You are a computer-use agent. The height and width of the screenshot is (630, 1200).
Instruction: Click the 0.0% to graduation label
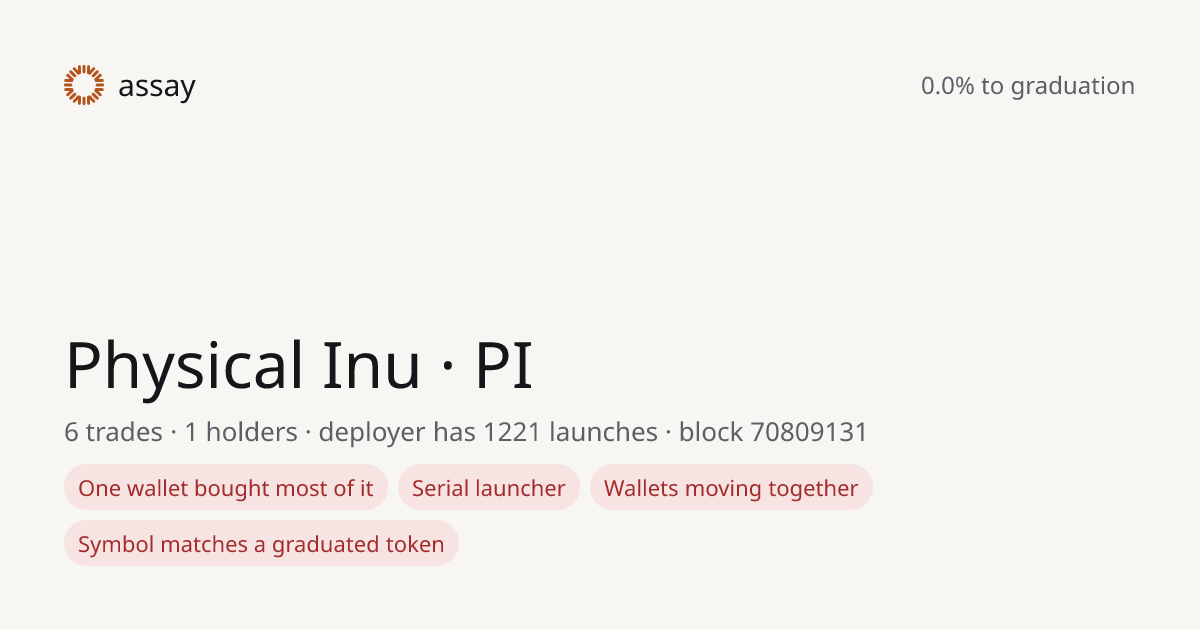1028,86
